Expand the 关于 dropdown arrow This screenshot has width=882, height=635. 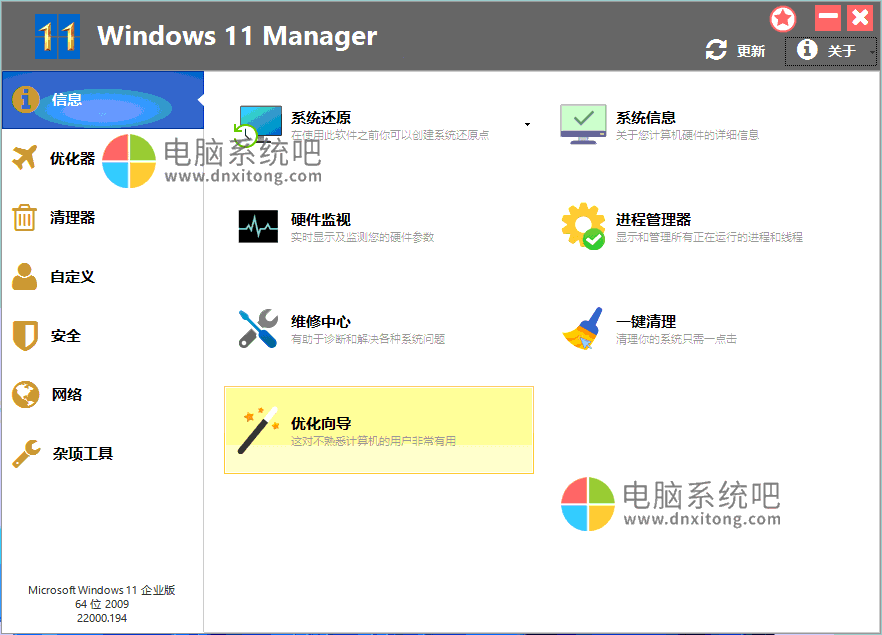[872, 52]
